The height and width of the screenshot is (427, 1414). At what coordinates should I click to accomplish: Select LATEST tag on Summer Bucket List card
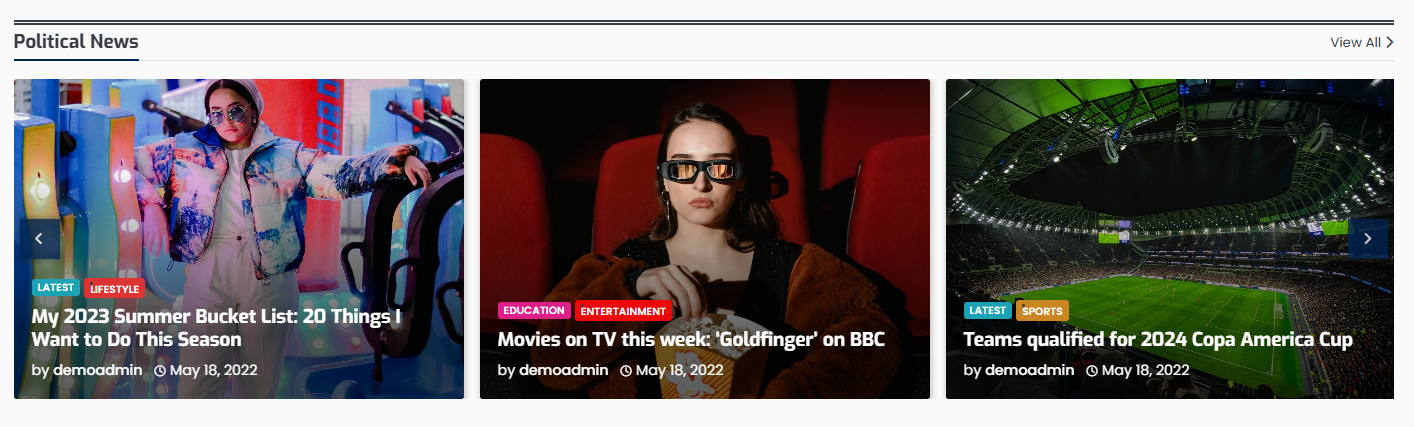pos(56,288)
